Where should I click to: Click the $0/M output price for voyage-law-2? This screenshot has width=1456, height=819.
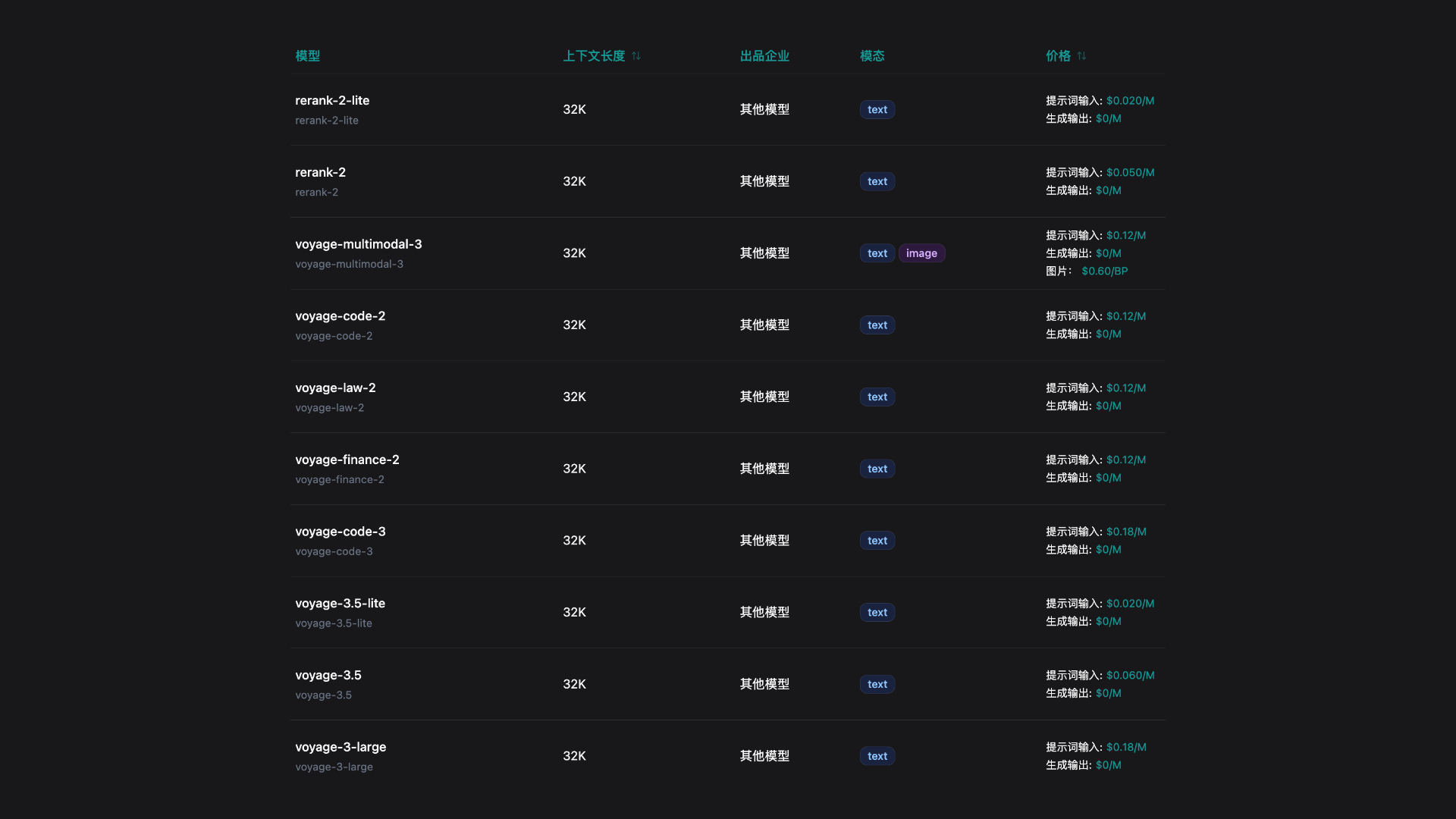pos(1108,406)
